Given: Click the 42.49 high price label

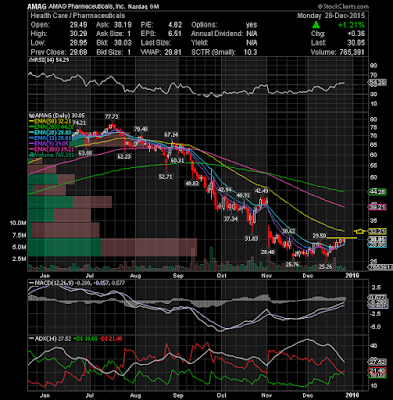Looking at the screenshot, I should click(x=261, y=191).
